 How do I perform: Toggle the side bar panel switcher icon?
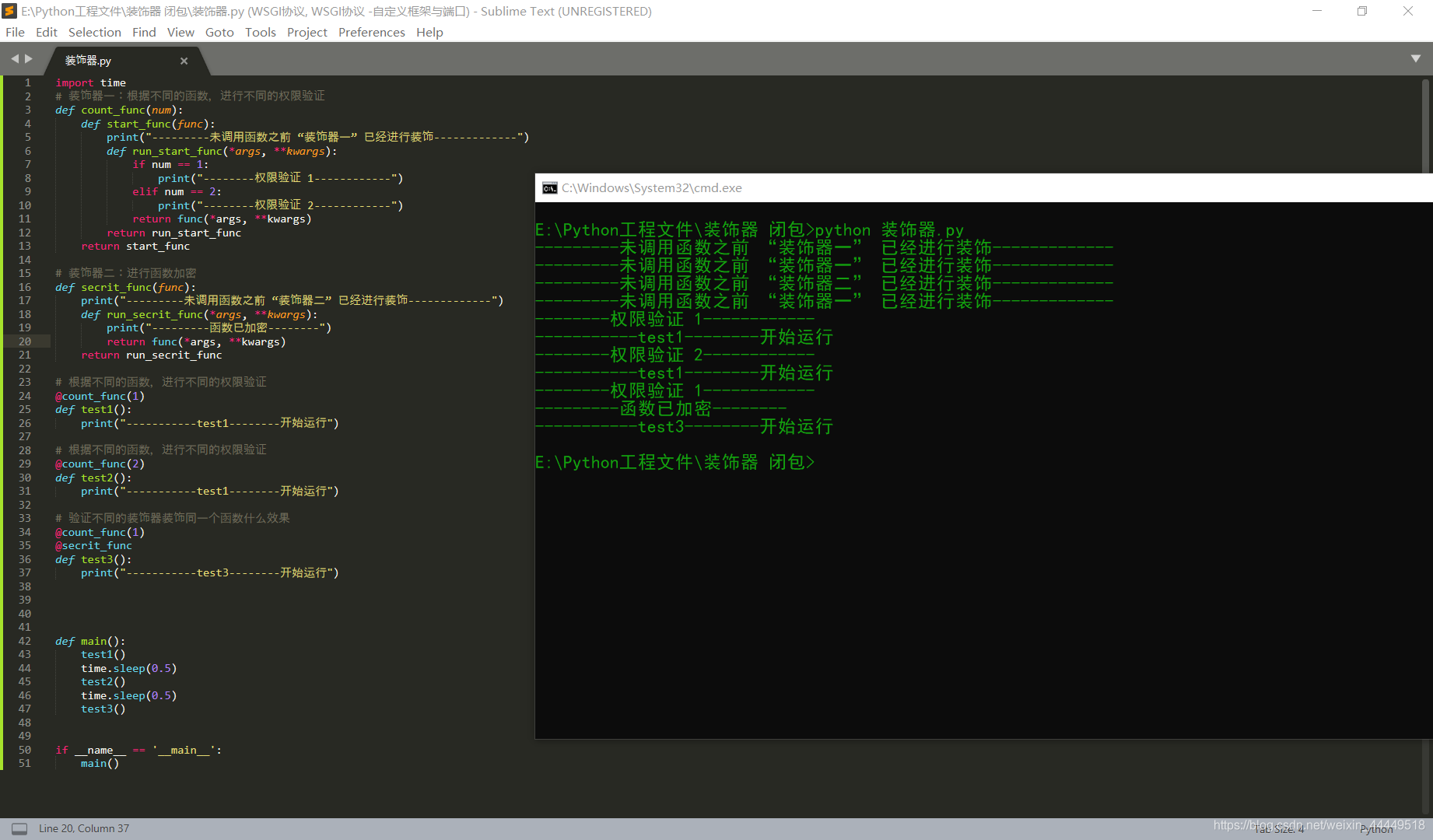19,828
